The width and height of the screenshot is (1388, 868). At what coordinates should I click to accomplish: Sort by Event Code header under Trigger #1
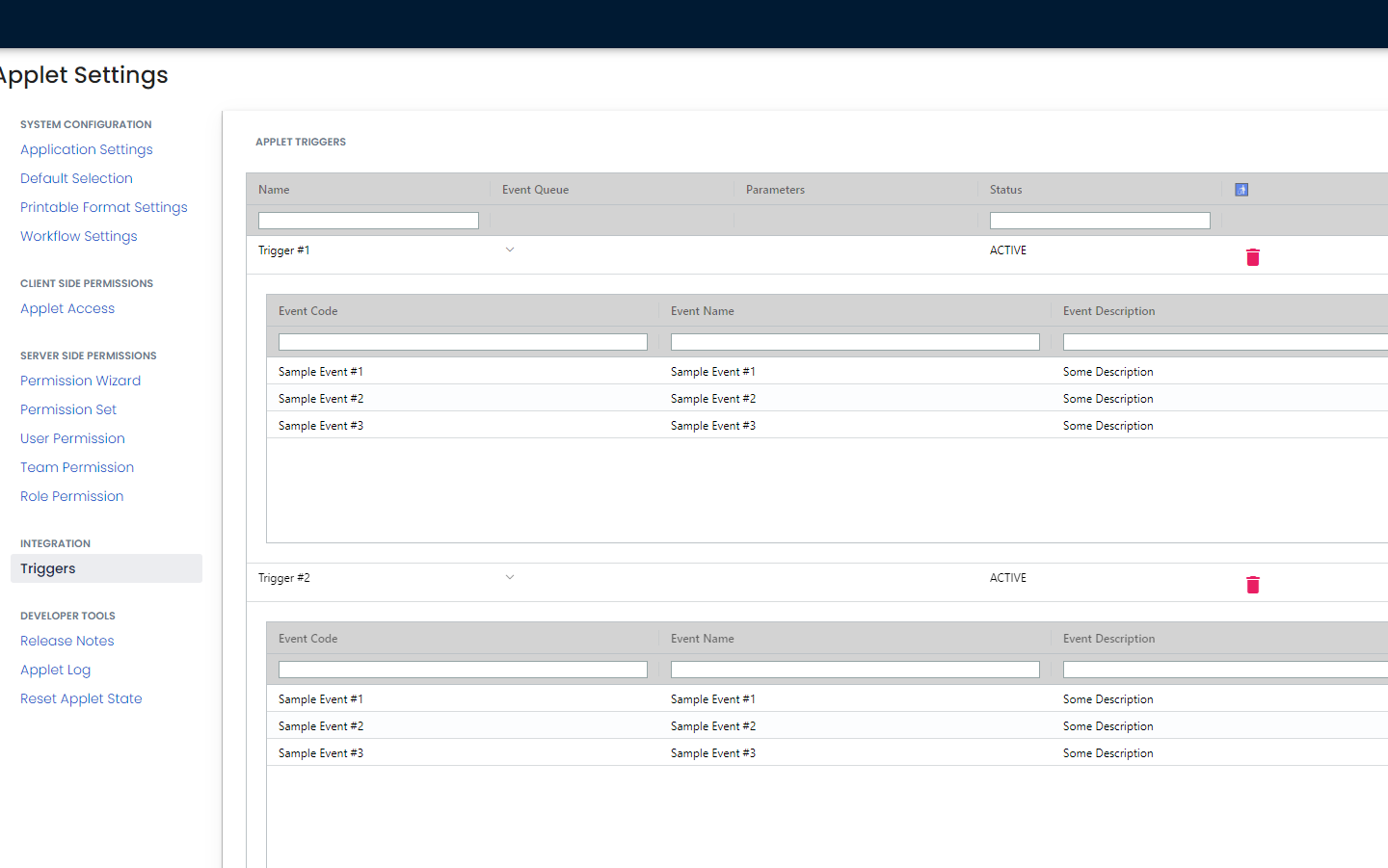pos(307,311)
